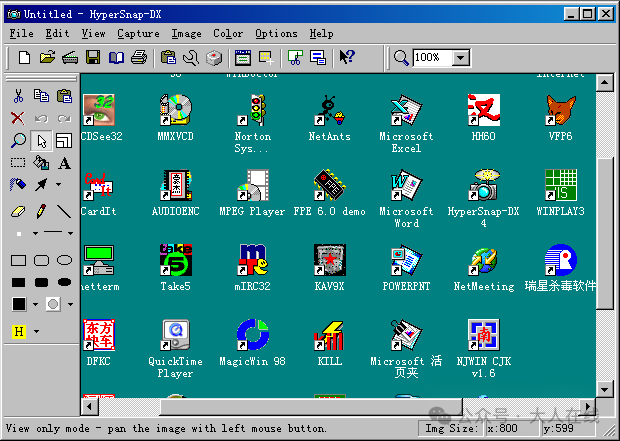The height and width of the screenshot is (441, 620).
Task: Click the magnifier icon beside zoom box
Action: [x=401, y=58]
